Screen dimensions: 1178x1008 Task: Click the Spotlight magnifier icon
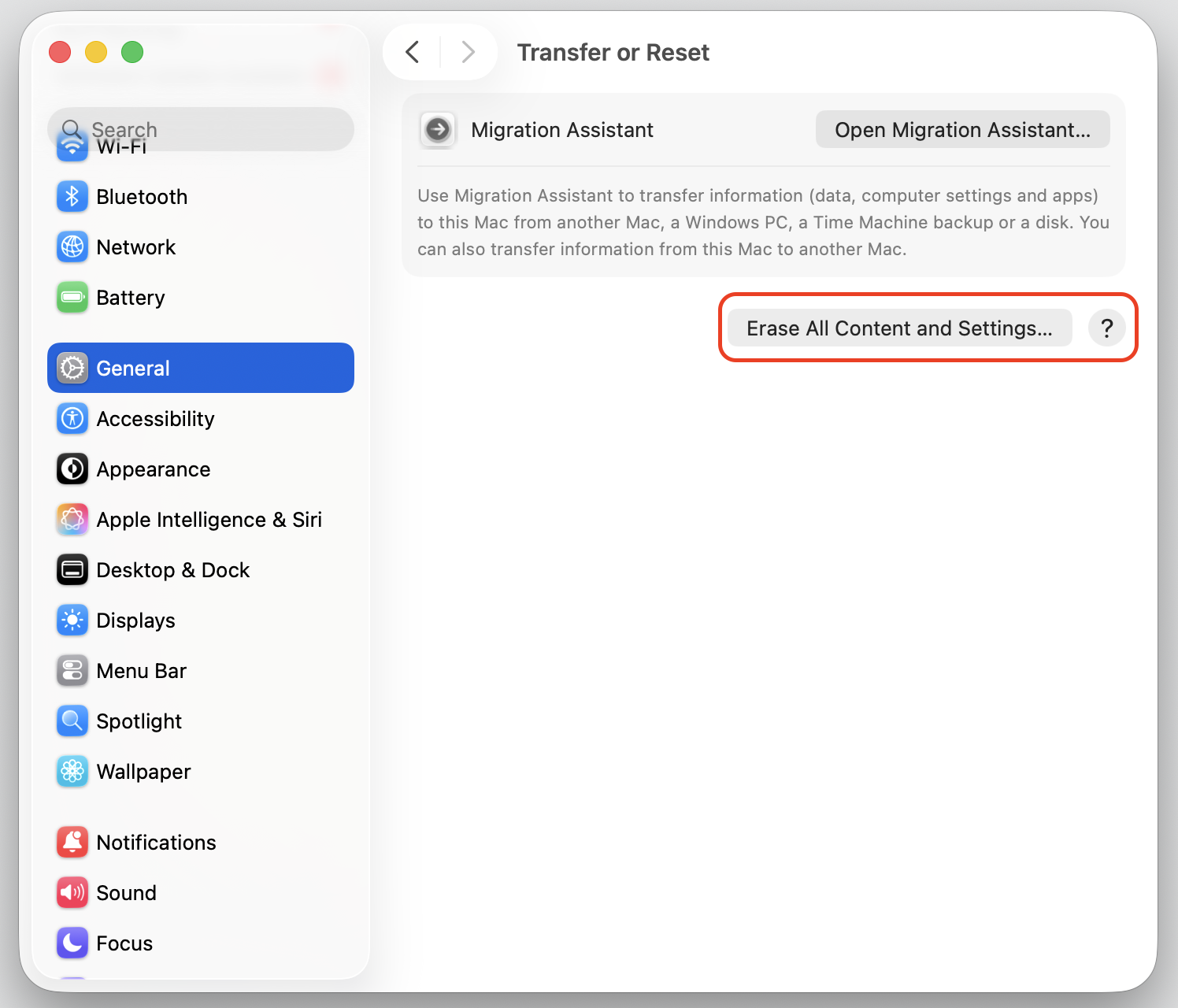[x=72, y=721]
